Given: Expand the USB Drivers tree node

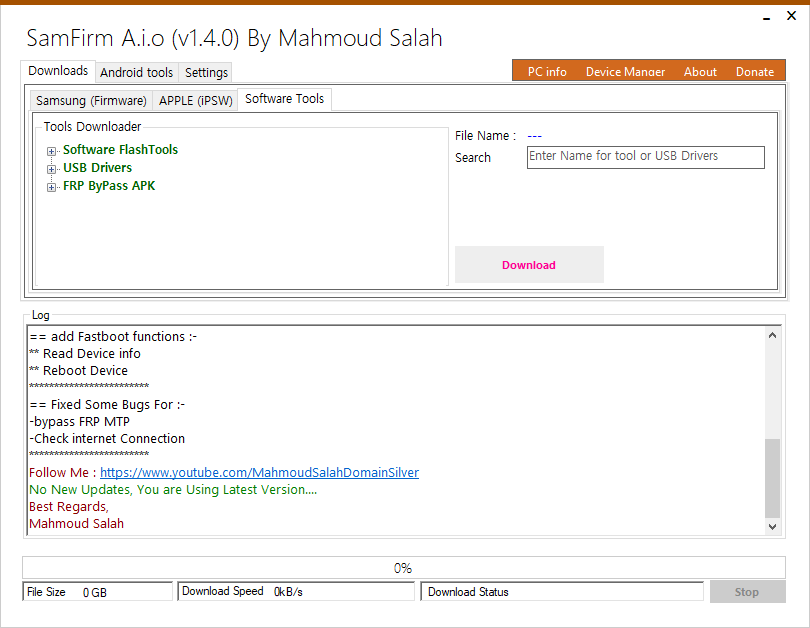Looking at the screenshot, I should pyautogui.click(x=51, y=169).
